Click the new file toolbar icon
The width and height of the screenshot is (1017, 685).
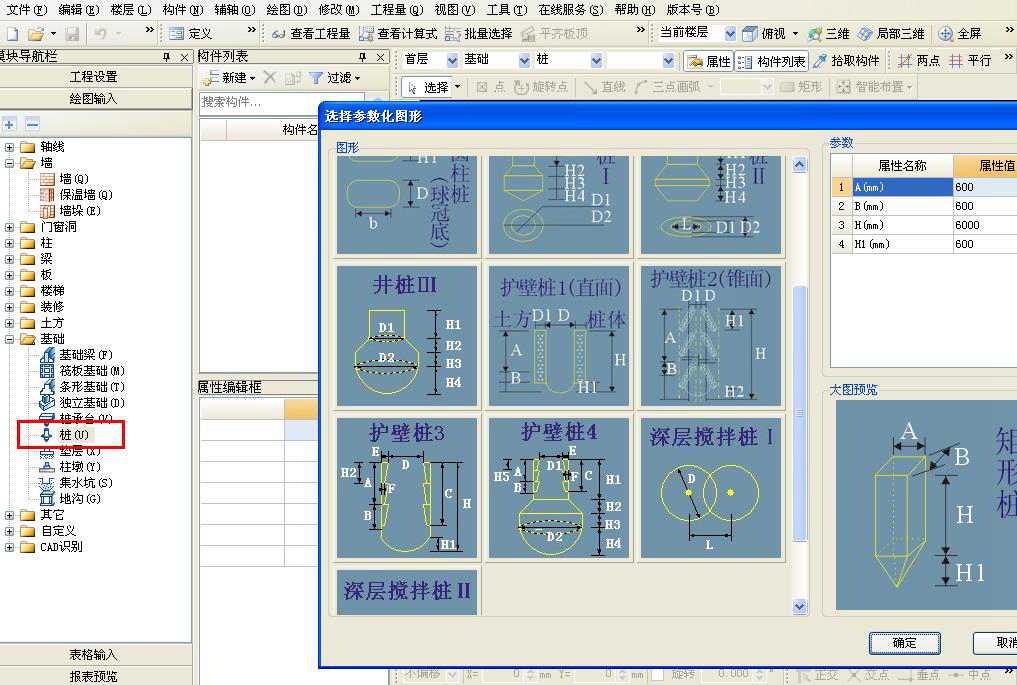pyautogui.click(x=12, y=33)
